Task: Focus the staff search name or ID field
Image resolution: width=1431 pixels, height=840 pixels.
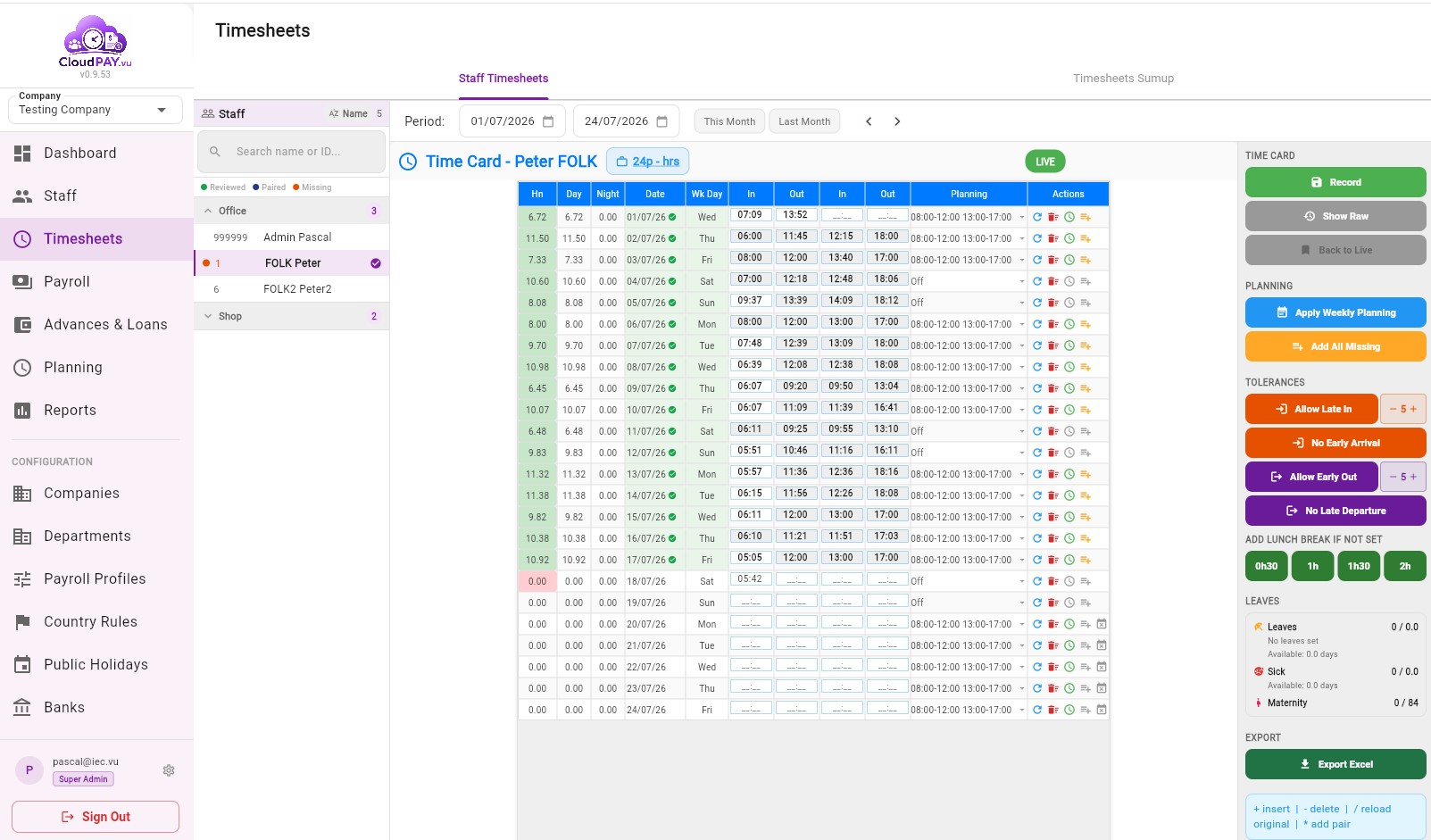Action: pyautogui.click(x=291, y=152)
